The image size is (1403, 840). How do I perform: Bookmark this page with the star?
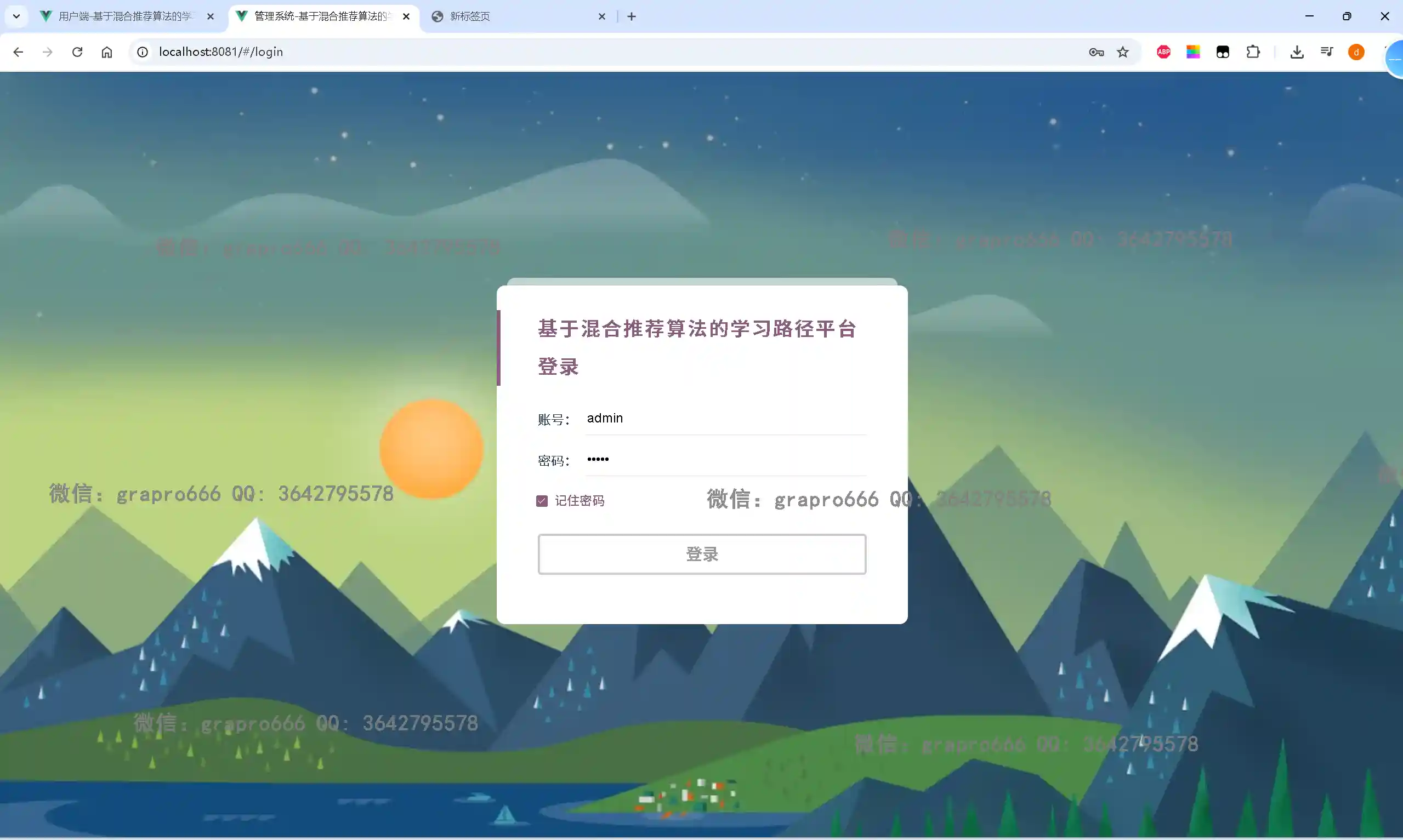point(1123,52)
